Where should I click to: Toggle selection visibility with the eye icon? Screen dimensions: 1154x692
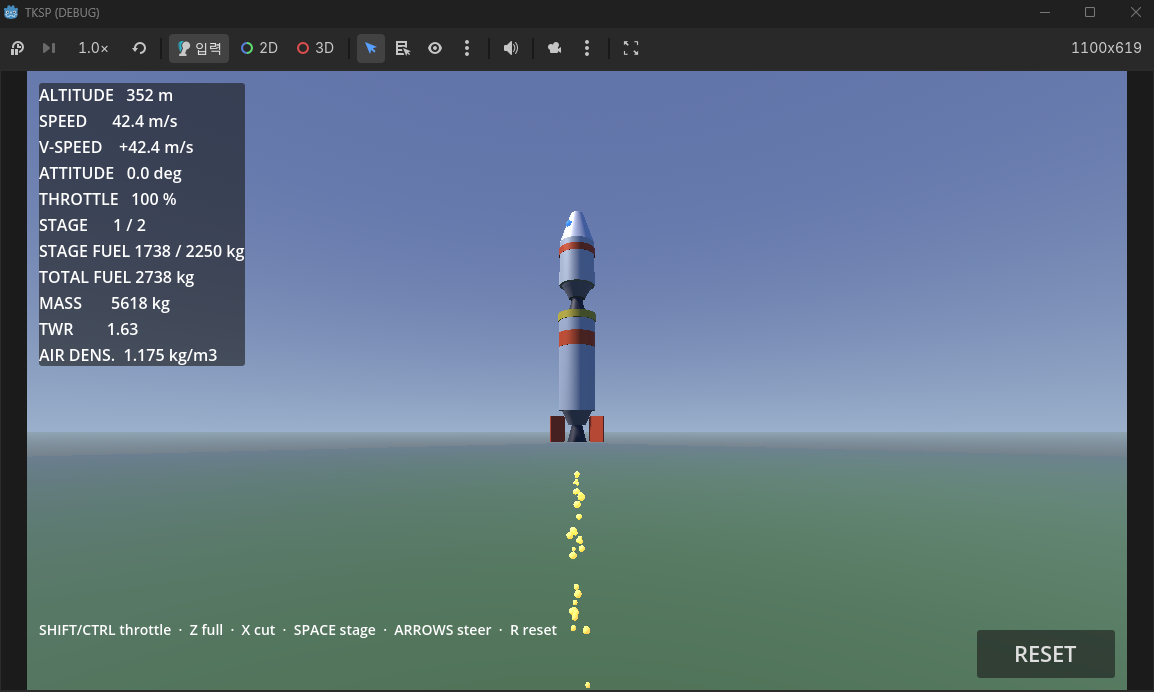point(435,49)
